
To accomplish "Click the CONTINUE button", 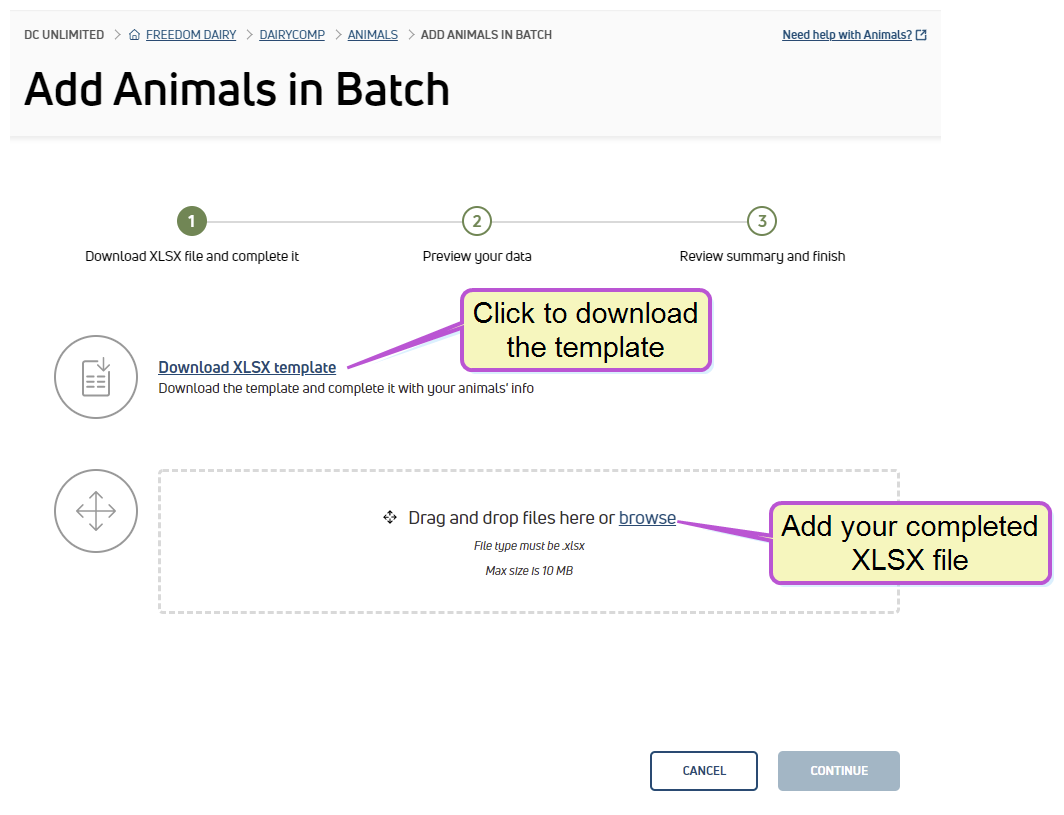I will (839, 771).
